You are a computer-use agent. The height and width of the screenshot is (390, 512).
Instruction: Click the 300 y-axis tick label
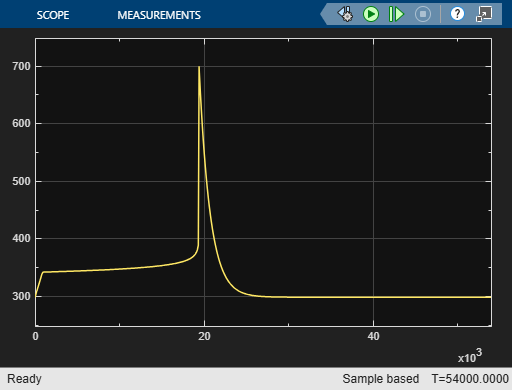click(21, 296)
